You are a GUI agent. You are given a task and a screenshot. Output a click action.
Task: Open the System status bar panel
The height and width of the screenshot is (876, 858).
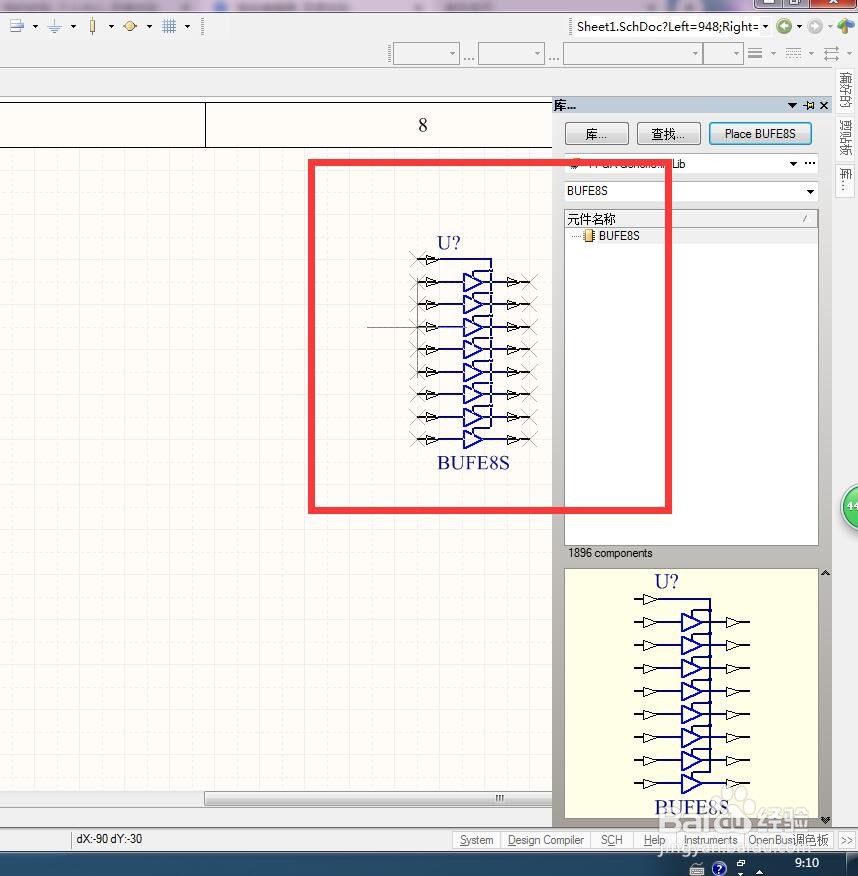476,840
